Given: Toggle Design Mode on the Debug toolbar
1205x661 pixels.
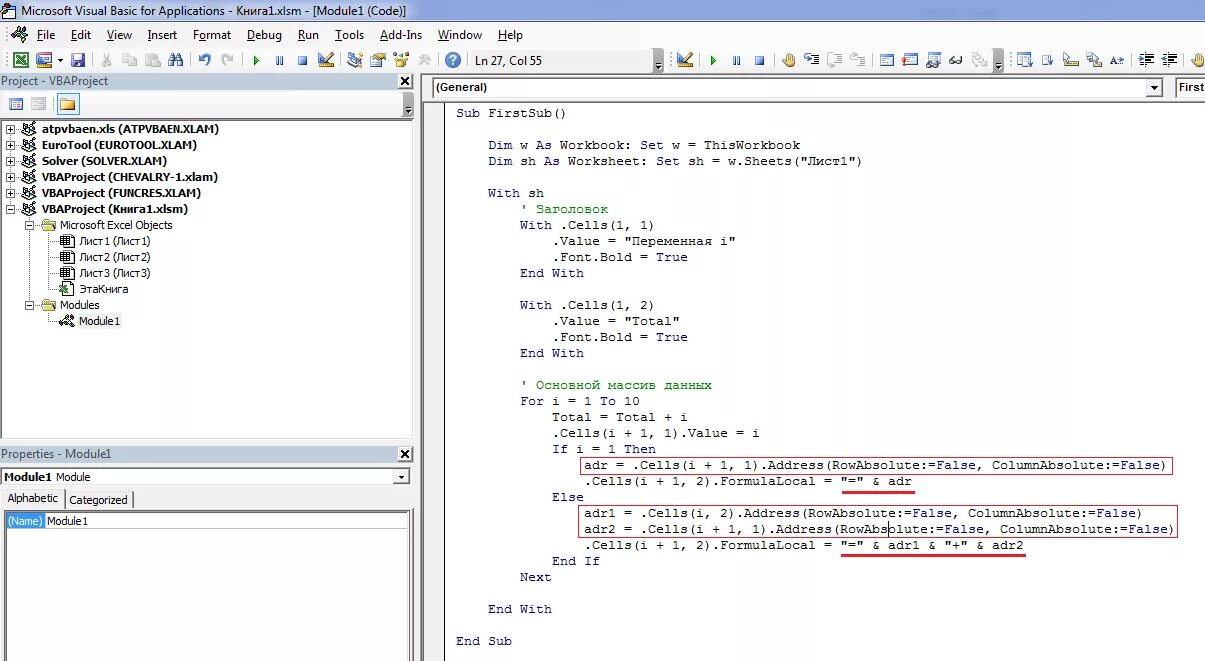Looking at the screenshot, I should click(x=685, y=60).
